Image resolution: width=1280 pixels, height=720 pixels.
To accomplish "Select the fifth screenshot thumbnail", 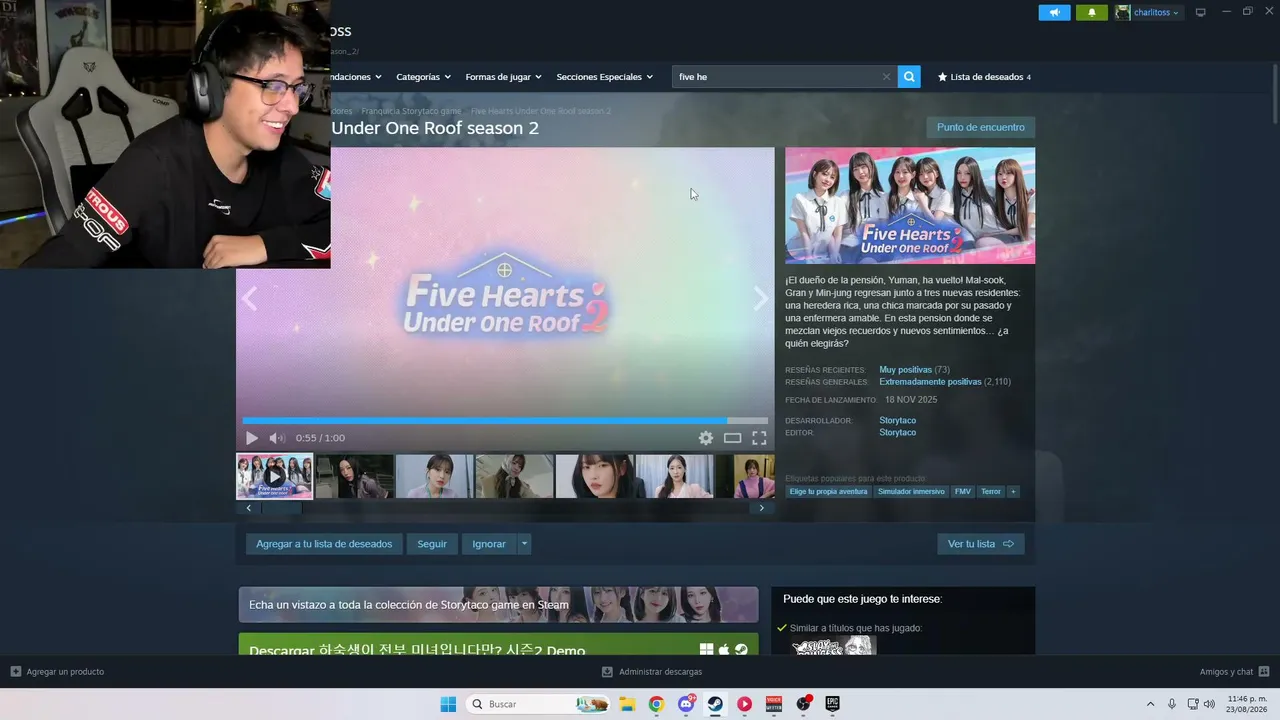I will [x=594, y=476].
